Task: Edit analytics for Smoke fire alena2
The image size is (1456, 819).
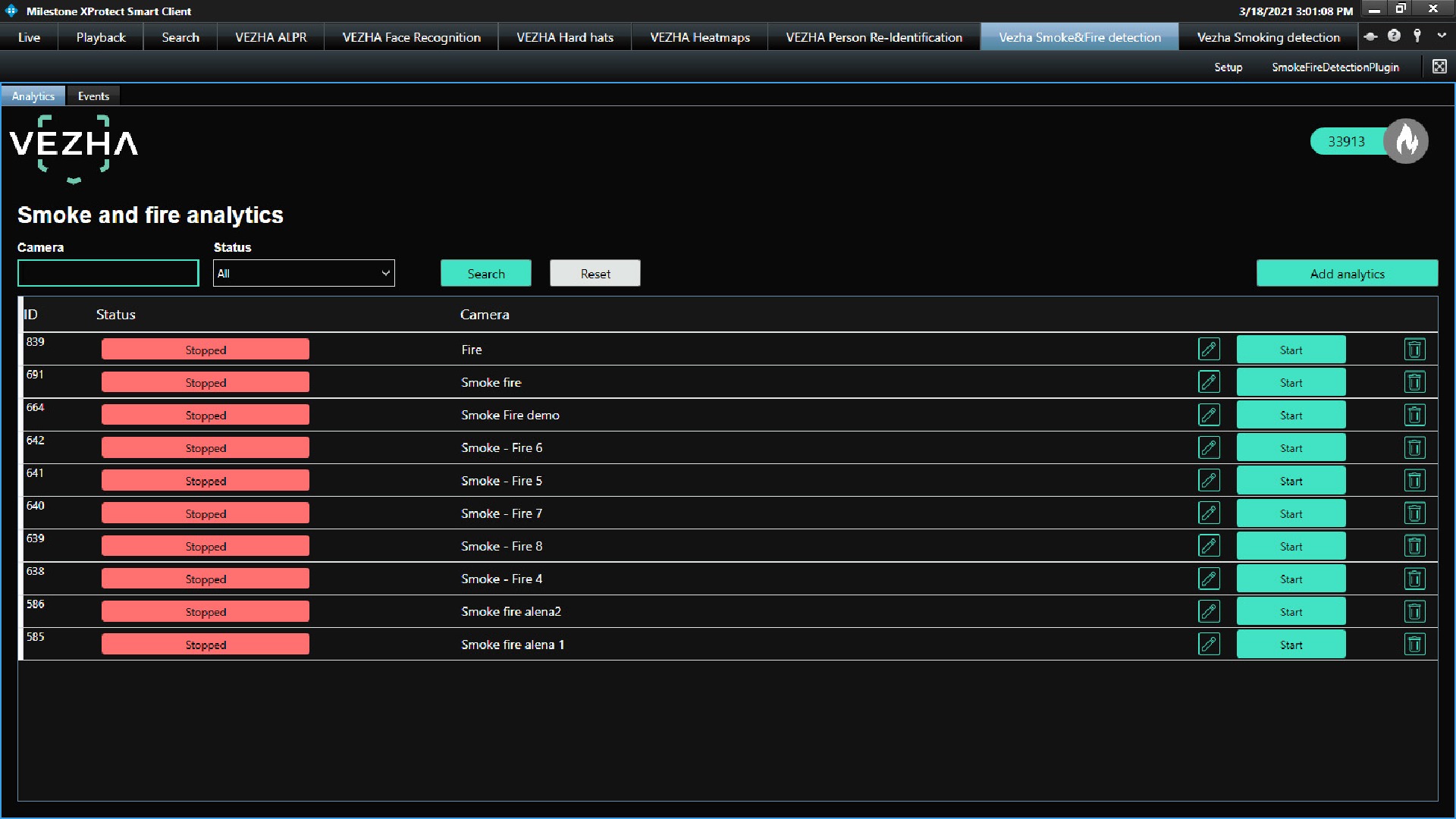Action: [1209, 611]
